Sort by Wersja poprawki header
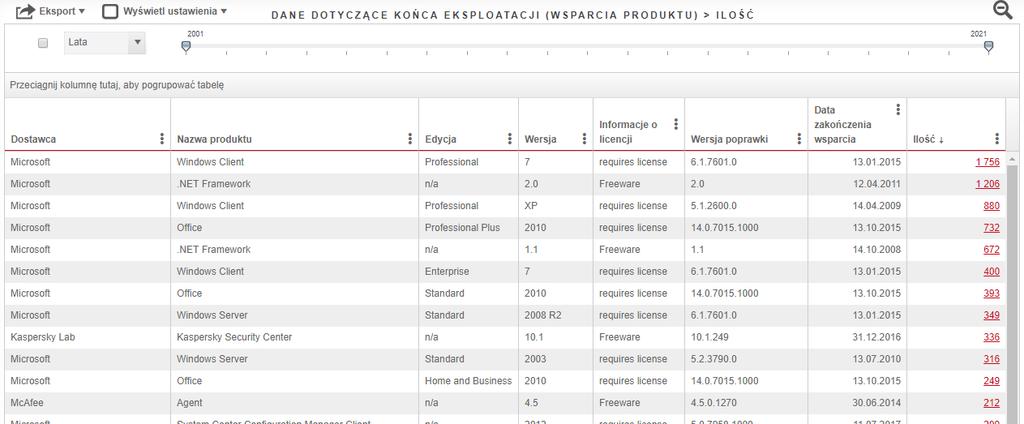Screen dimensions: 1024x424 729,139
